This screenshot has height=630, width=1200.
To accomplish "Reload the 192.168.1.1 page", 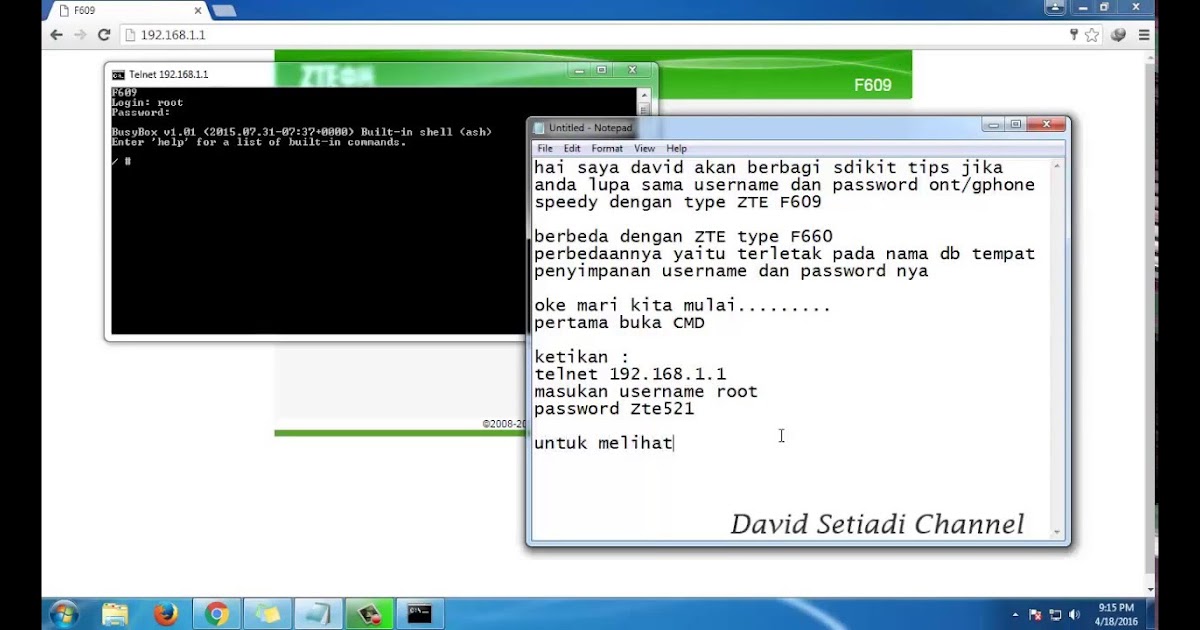I will click(104, 35).
